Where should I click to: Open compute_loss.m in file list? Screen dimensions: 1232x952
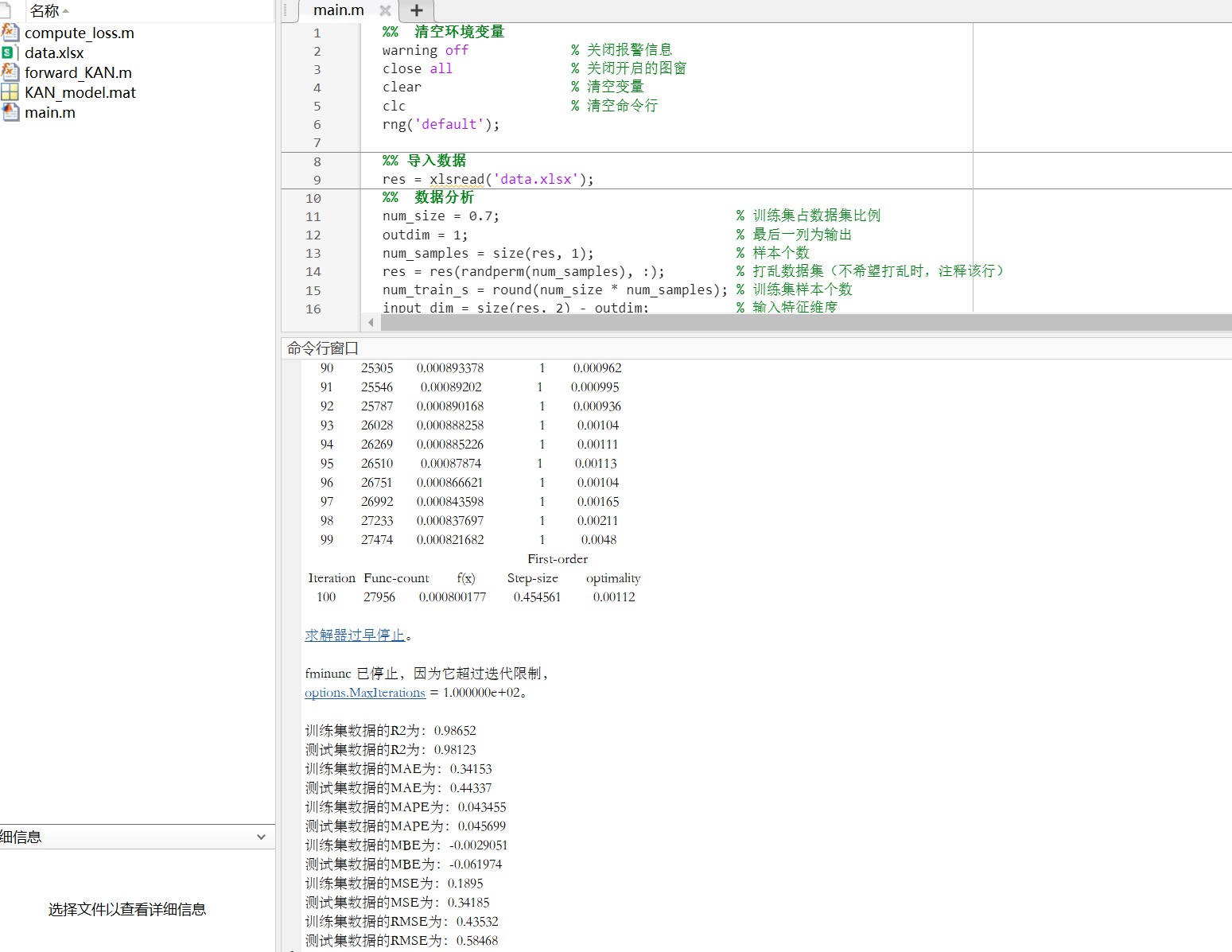tap(80, 33)
